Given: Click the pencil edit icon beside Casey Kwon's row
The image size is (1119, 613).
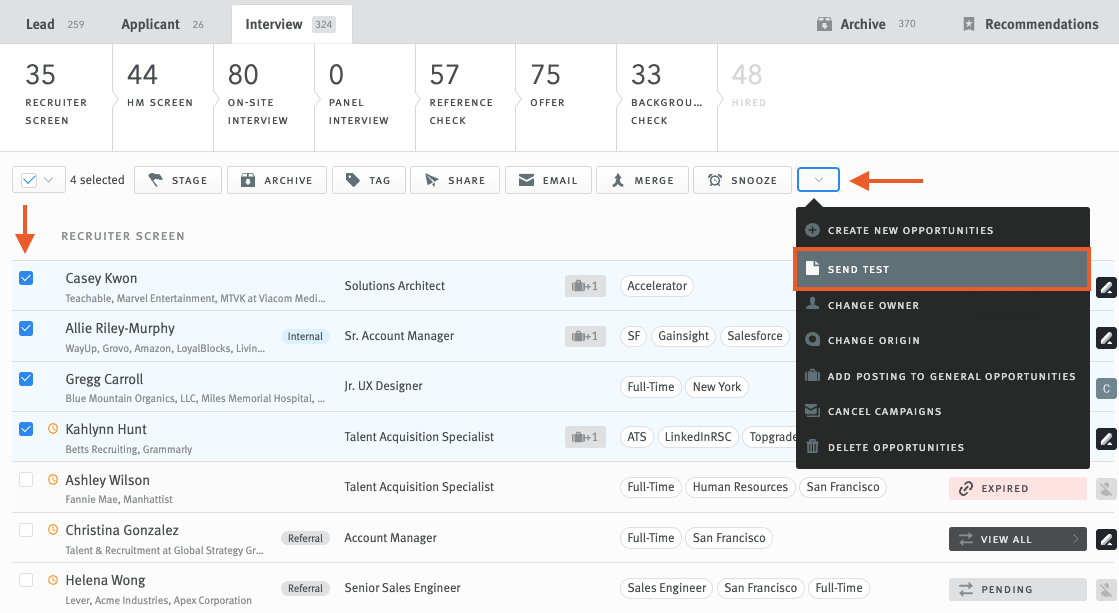Looking at the screenshot, I should point(1104,287).
